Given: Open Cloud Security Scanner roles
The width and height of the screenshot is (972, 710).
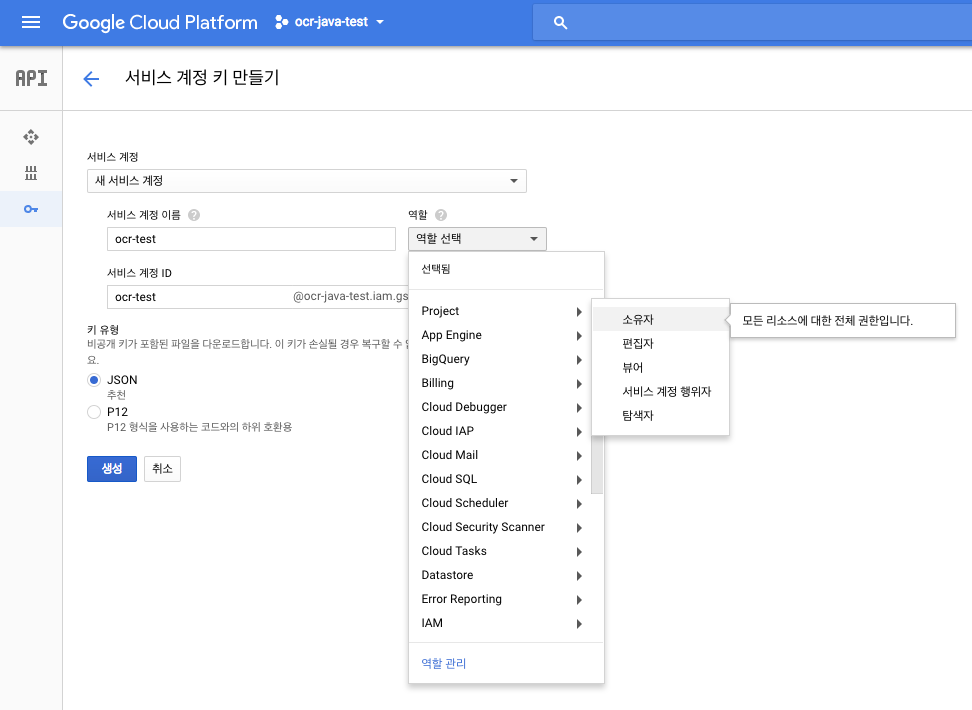Looking at the screenshot, I should (502, 527).
